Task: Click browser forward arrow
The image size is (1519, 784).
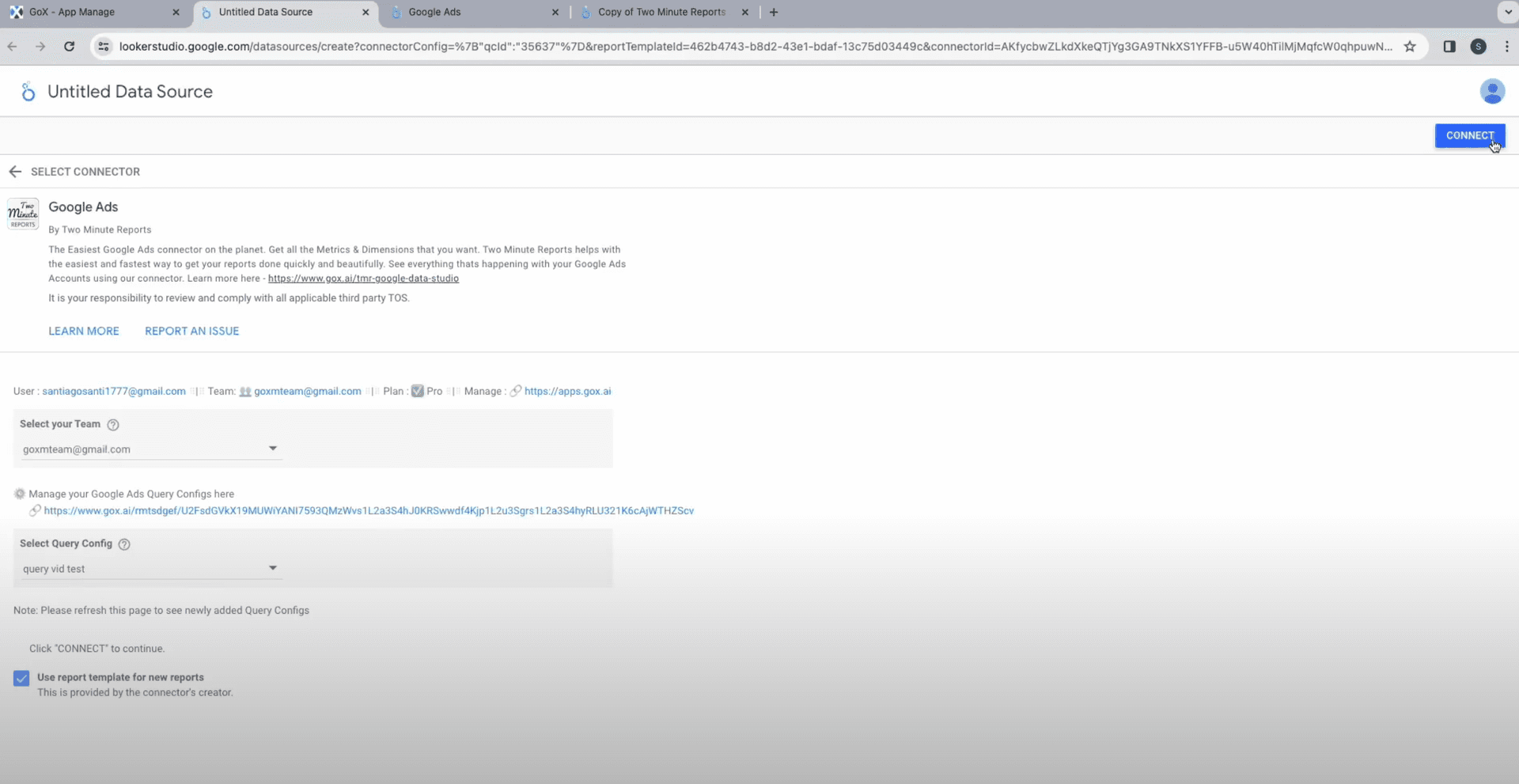Action: [x=40, y=47]
